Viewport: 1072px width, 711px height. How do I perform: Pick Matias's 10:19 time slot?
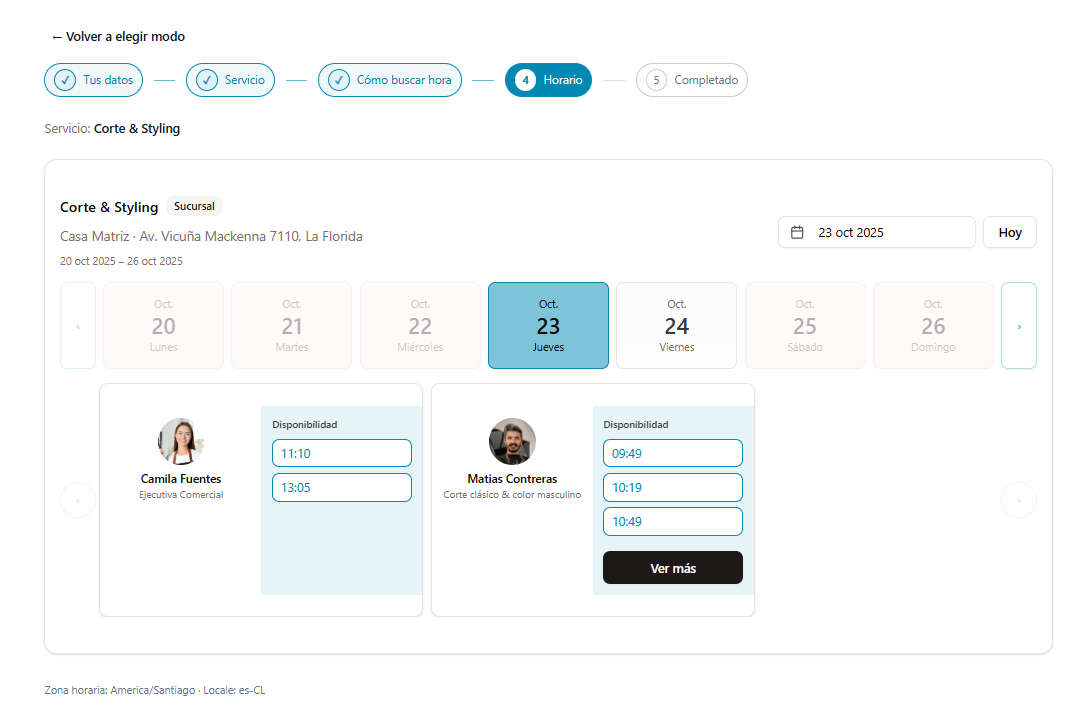[x=672, y=488]
